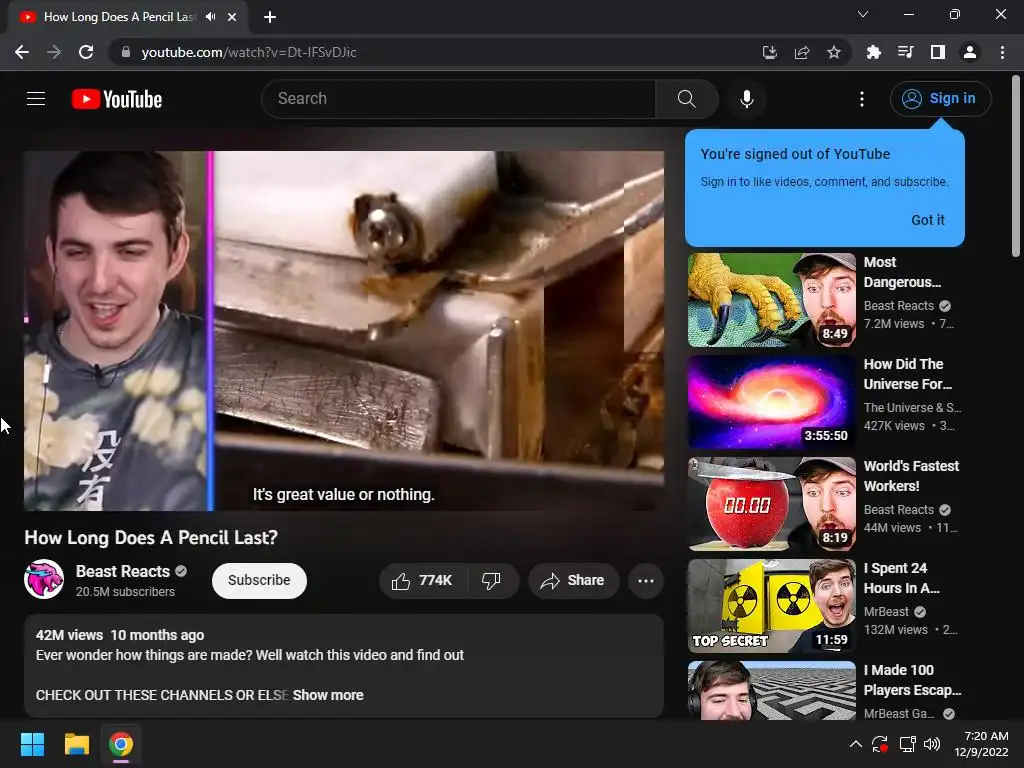The width and height of the screenshot is (1024, 768).
Task: Bookmark this tab with star icon
Action: click(833, 52)
